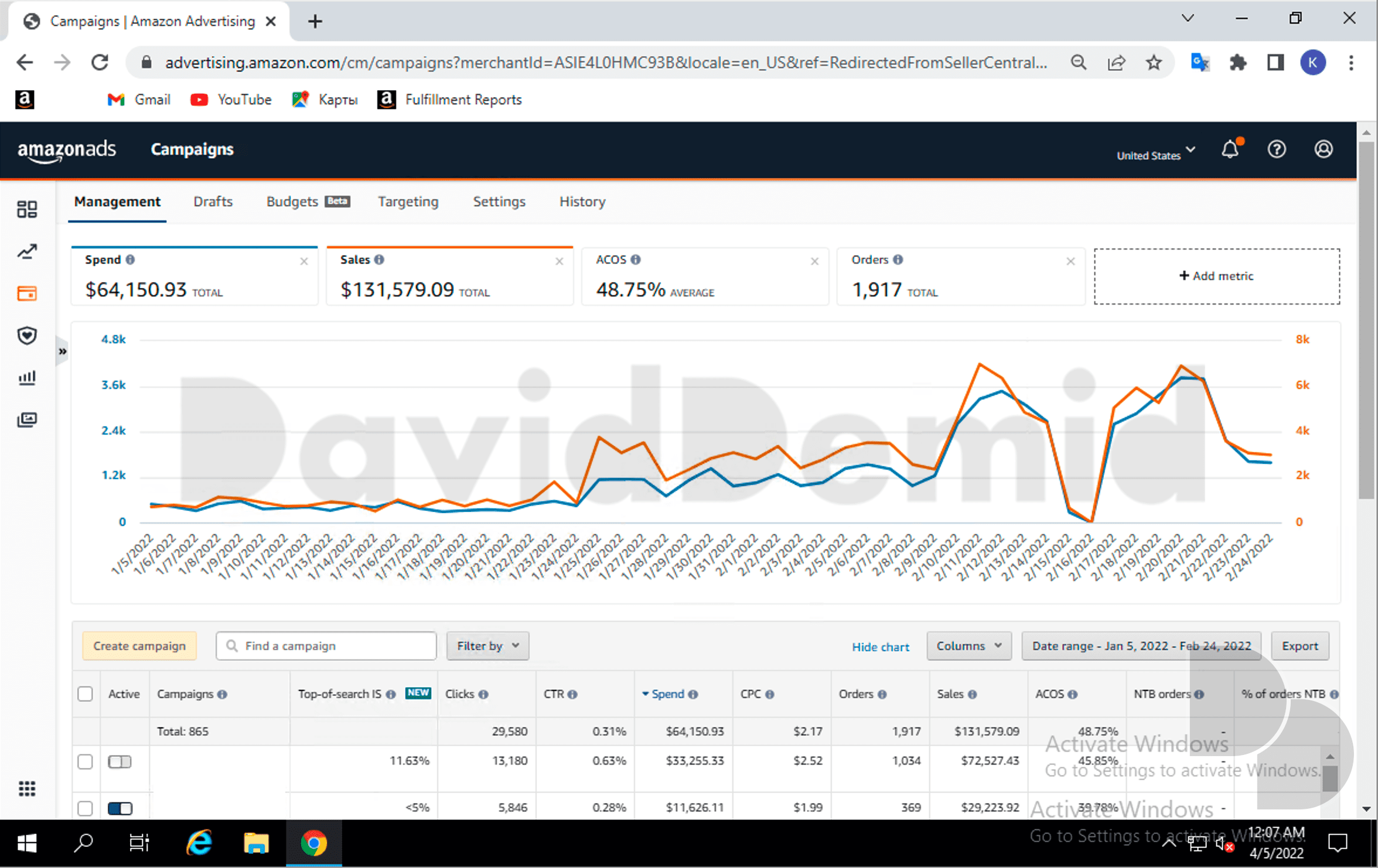This screenshot has width=1378, height=868.
Task: Click the Export button
Action: (1299, 645)
